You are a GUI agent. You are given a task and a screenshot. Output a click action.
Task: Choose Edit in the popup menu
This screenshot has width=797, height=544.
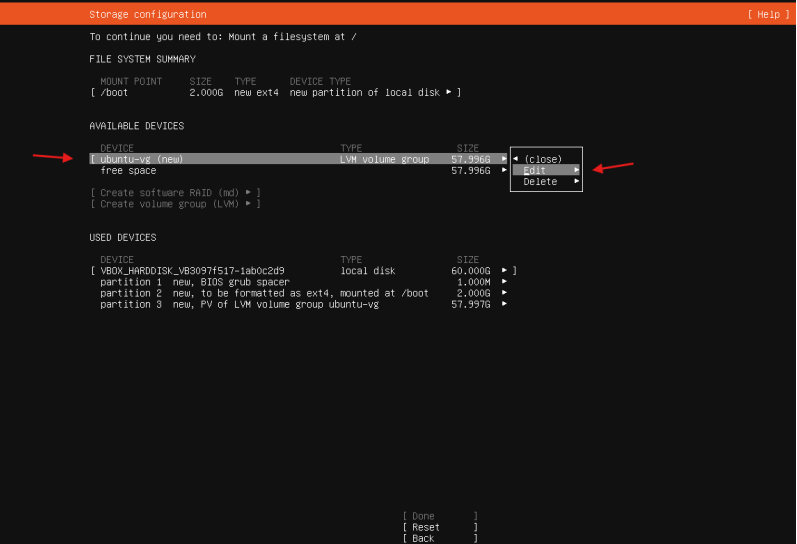pyautogui.click(x=535, y=170)
